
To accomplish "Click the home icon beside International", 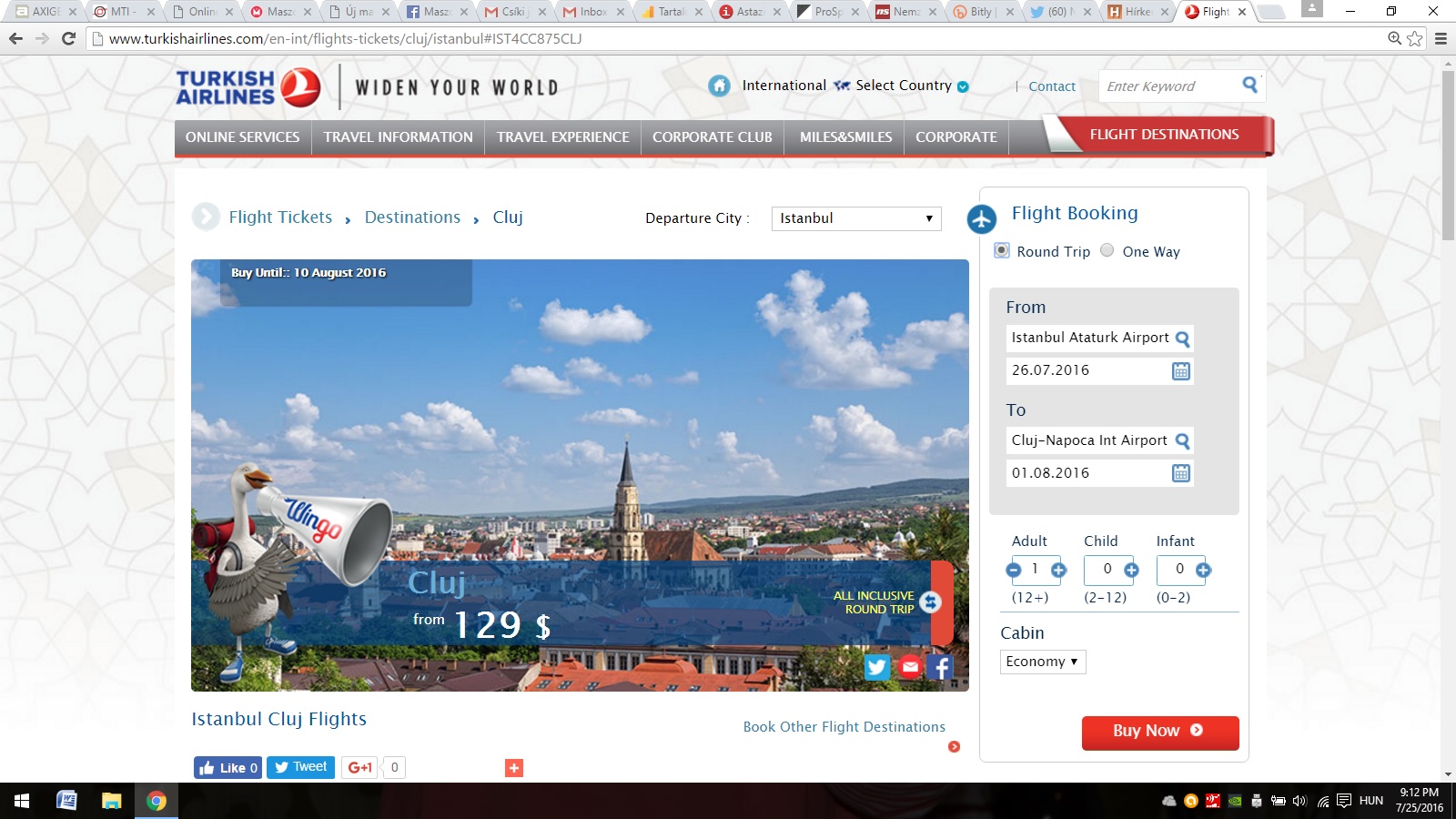I will click(x=719, y=86).
